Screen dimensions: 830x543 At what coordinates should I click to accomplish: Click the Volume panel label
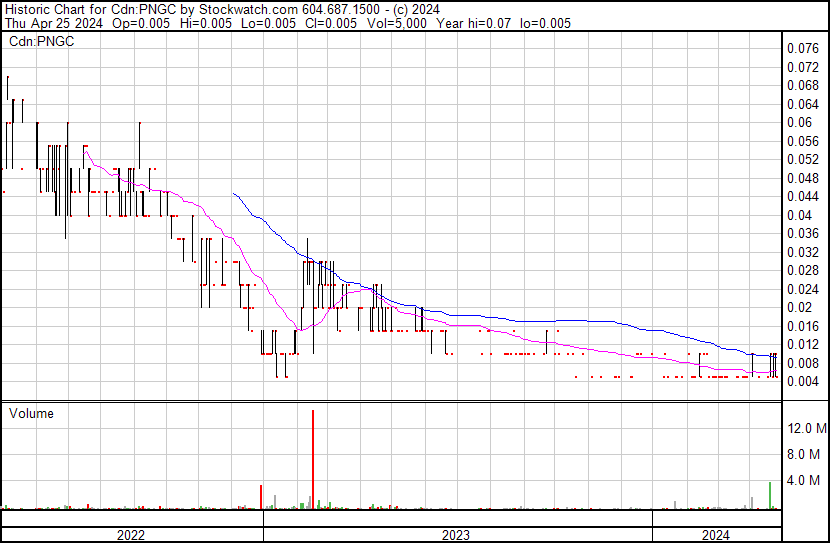tap(31, 413)
